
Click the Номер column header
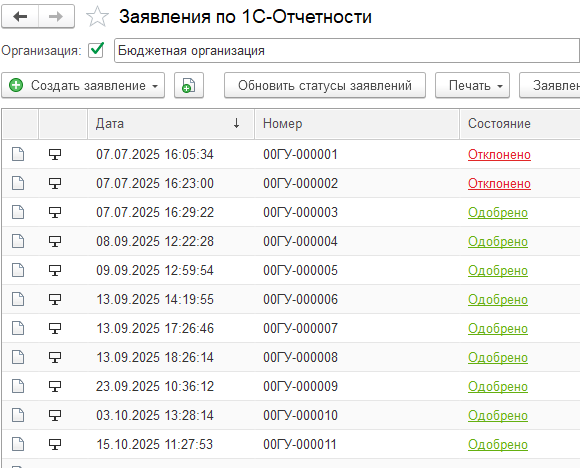(357, 124)
